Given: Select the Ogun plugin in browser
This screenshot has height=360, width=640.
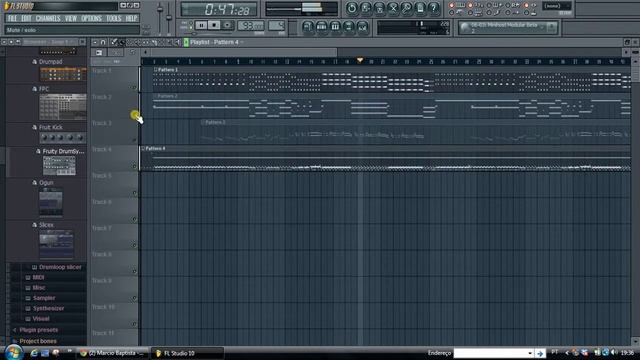Looking at the screenshot, I should (46, 182).
